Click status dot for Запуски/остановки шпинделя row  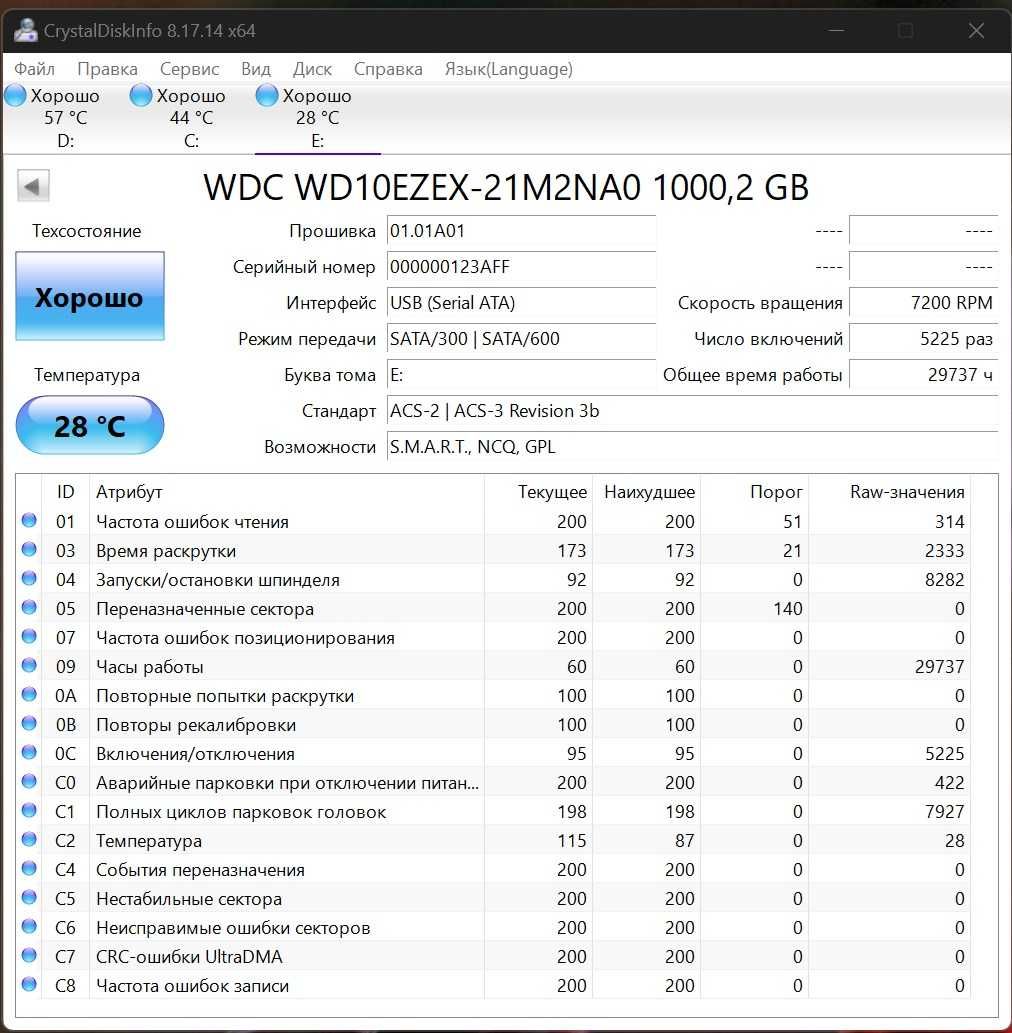pyautogui.click(x=29, y=578)
